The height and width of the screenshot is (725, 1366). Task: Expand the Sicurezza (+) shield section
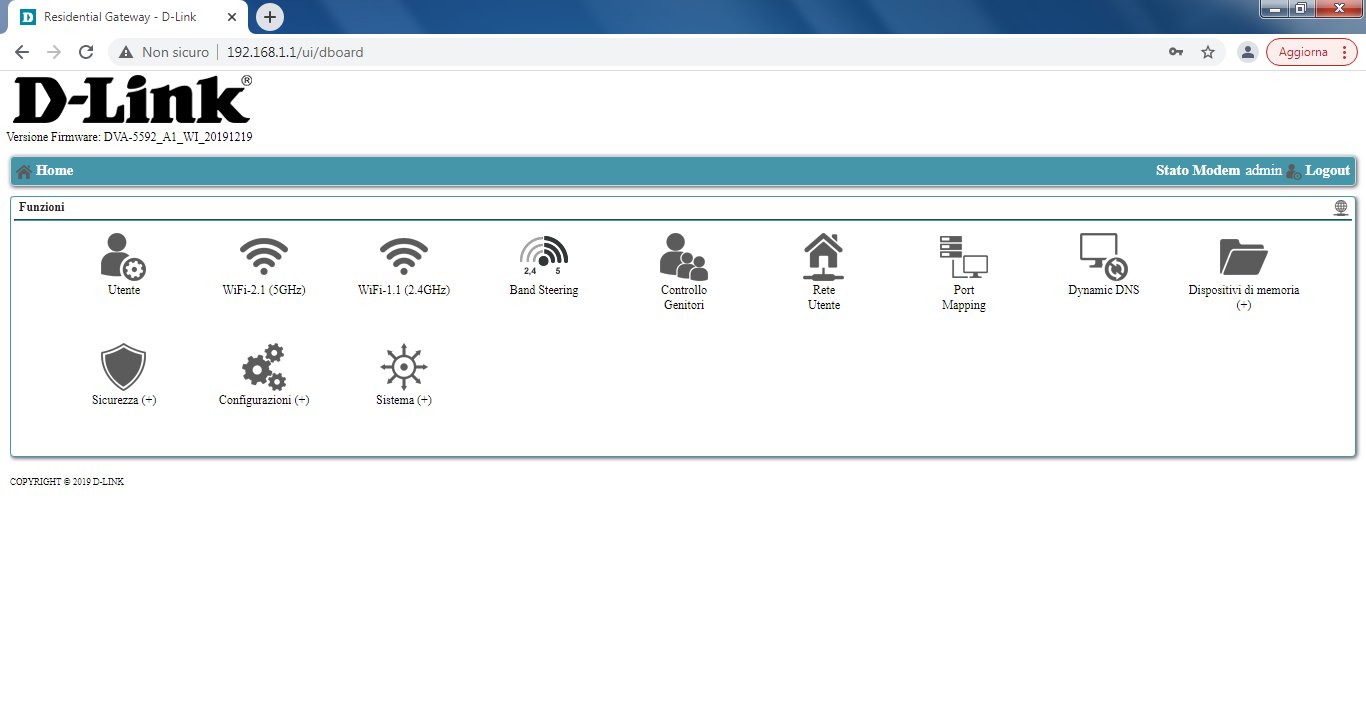tap(124, 367)
